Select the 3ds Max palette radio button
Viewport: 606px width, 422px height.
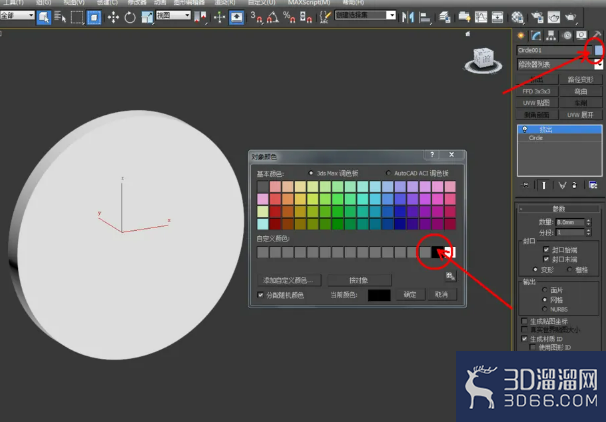coord(310,173)
